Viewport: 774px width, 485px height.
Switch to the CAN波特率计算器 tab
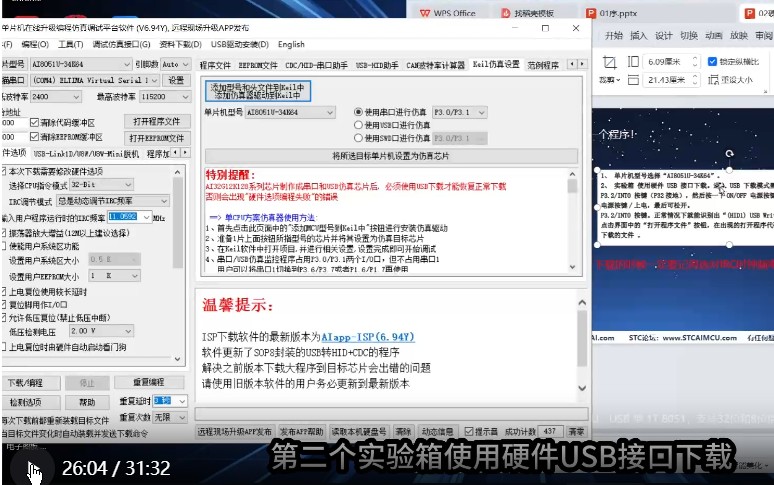tap(435, 65)
